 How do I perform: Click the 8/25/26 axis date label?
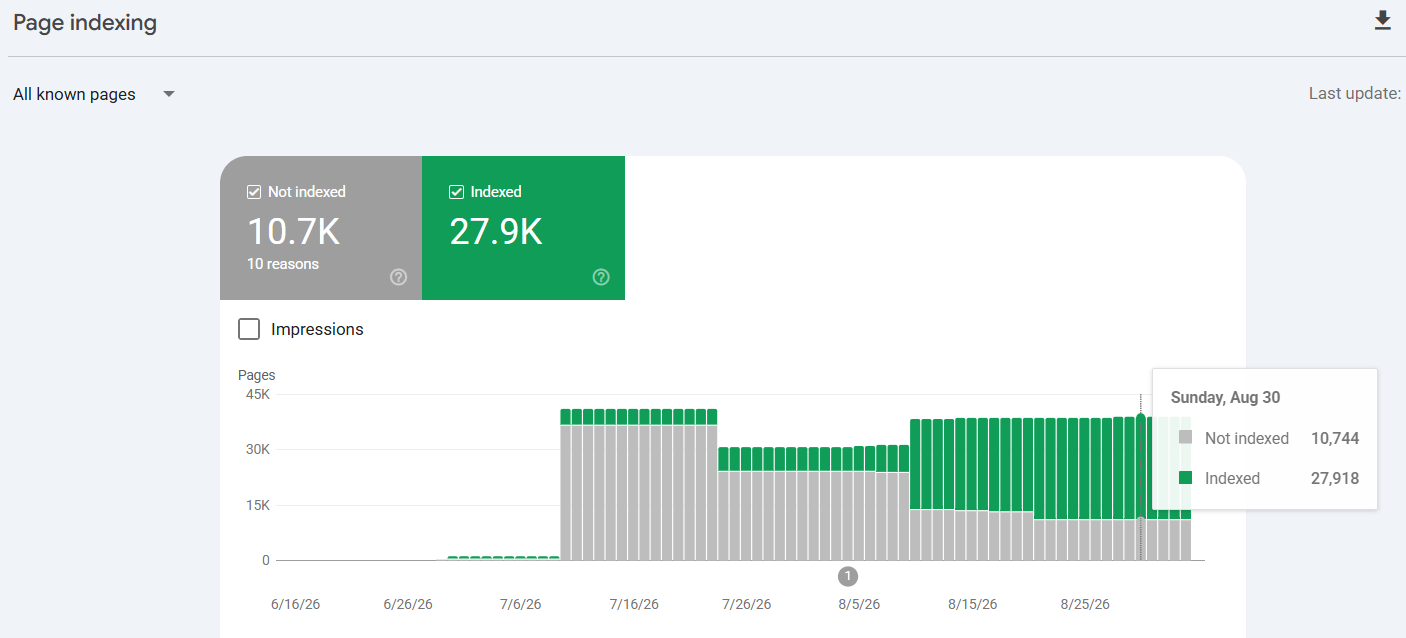coord(1085,604)
